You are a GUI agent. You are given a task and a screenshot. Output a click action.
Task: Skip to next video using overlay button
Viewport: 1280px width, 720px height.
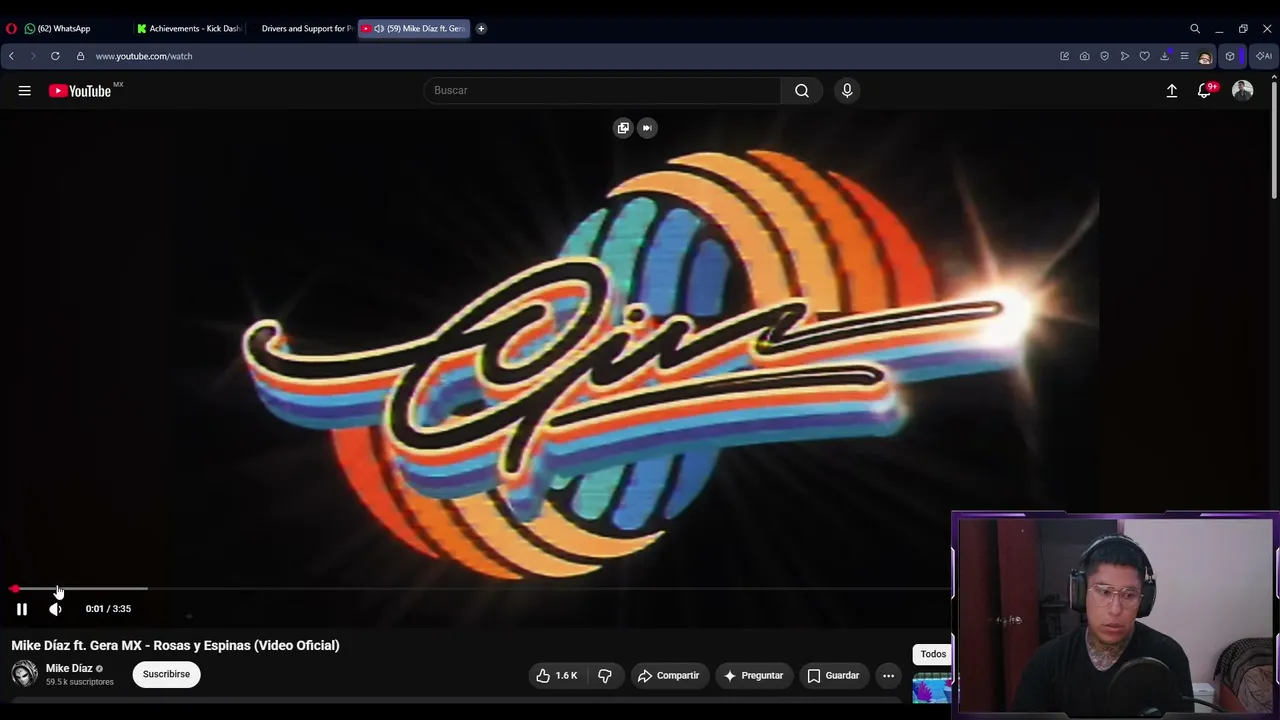[x=647, y=128]
